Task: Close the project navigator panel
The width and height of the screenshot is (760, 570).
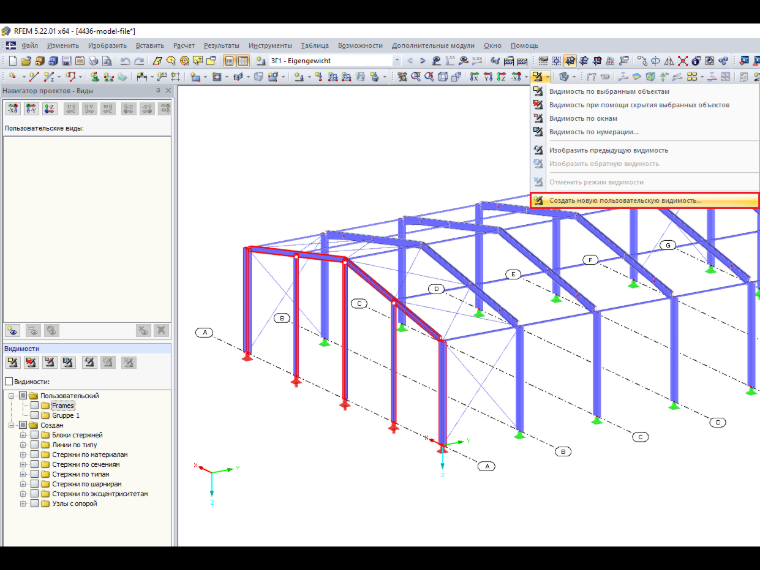Action: (168, 91)
